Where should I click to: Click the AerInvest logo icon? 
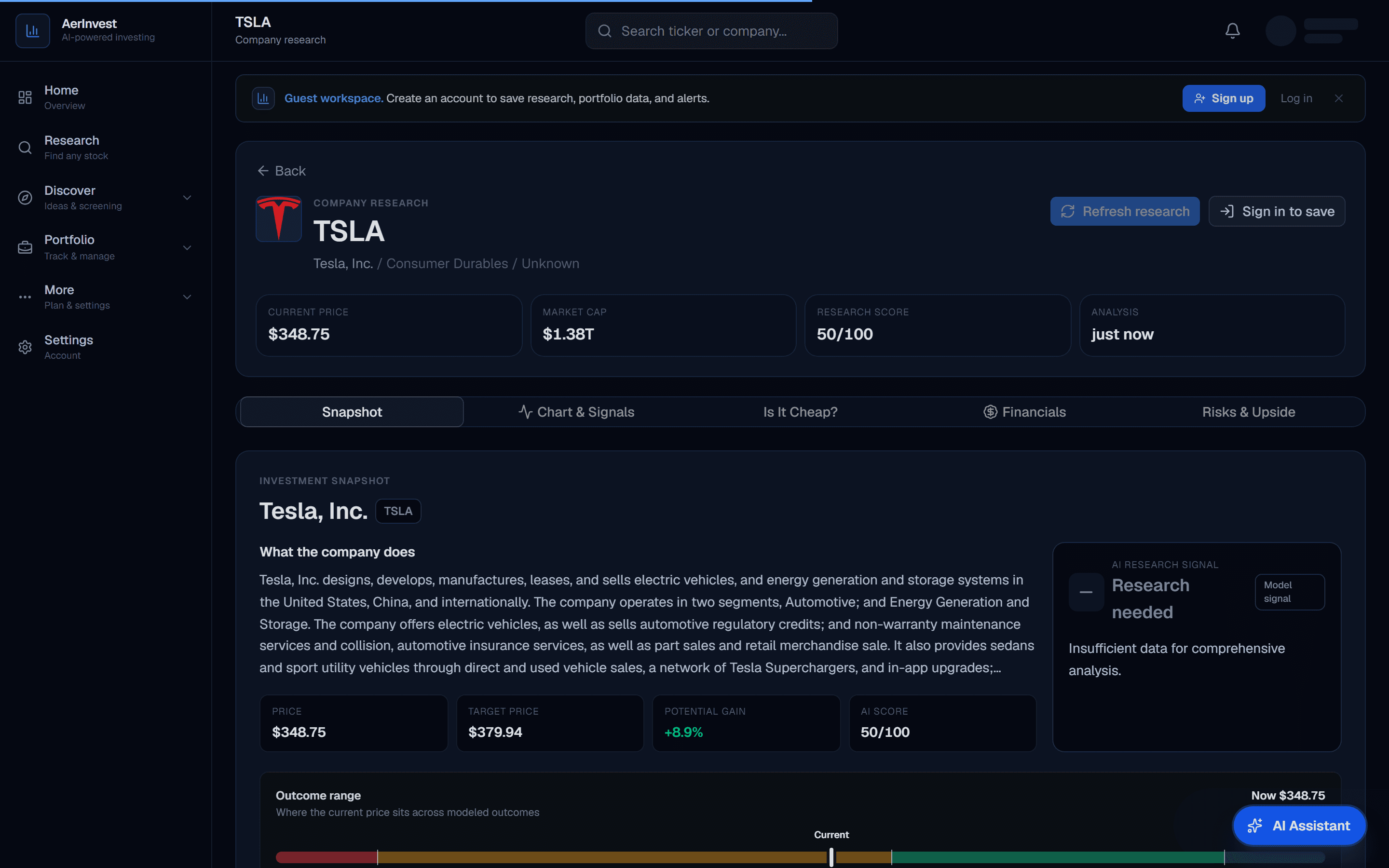[x=33, y=31]
